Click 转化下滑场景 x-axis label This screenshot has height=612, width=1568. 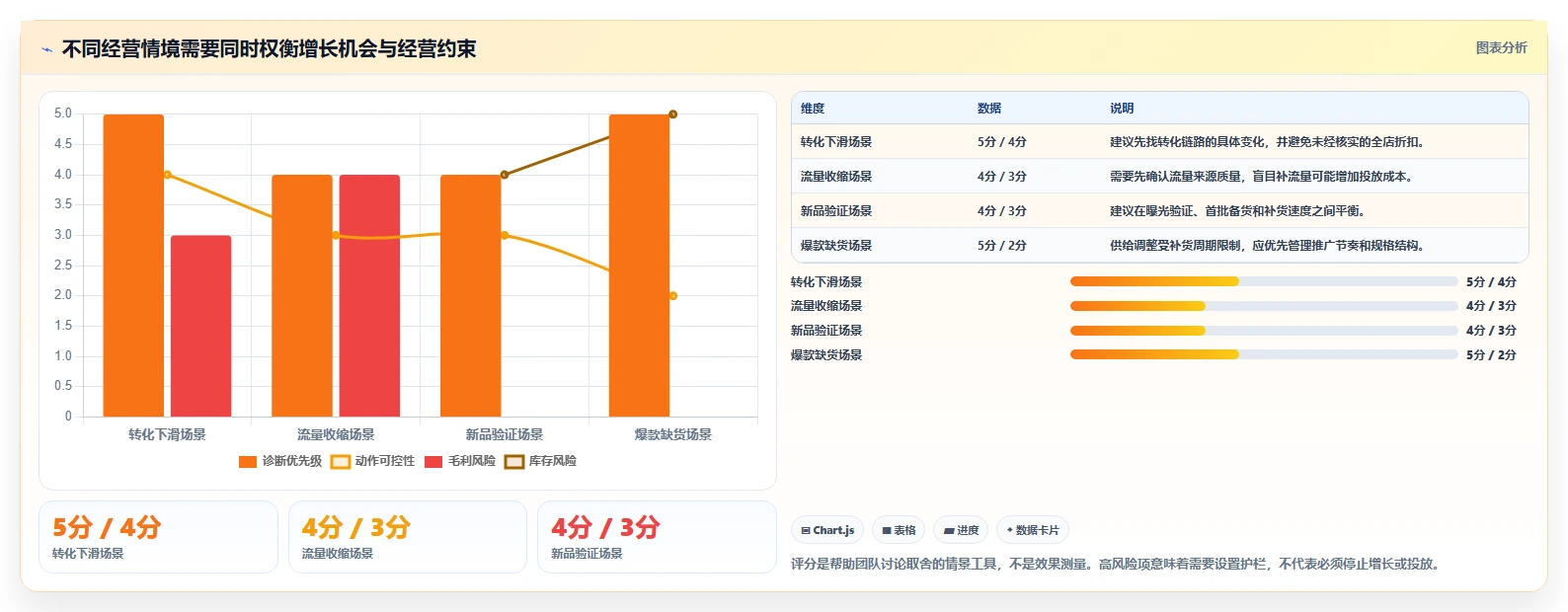click(167, 434)
